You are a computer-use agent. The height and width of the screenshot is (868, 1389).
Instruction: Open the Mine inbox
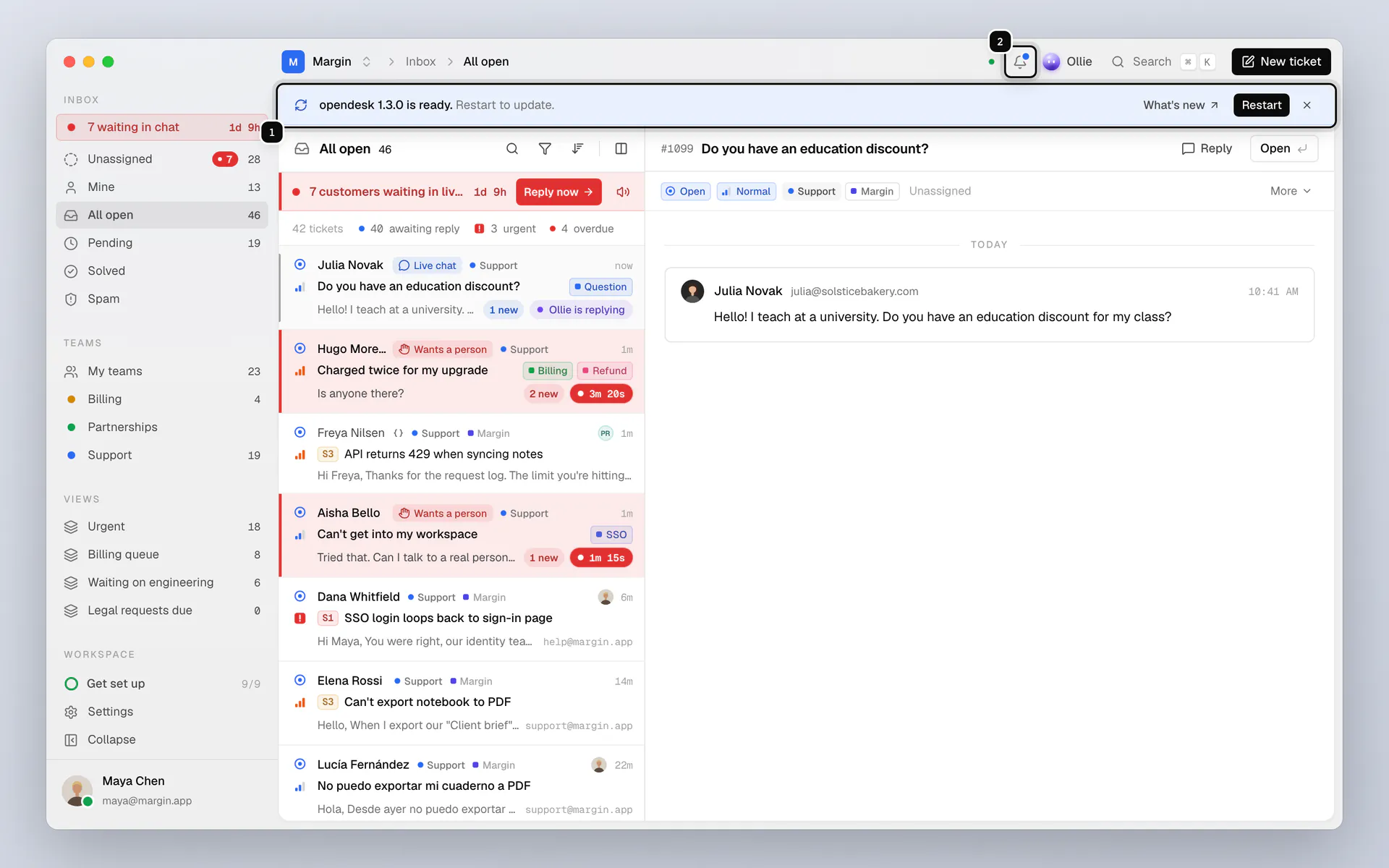coord(162,187)
